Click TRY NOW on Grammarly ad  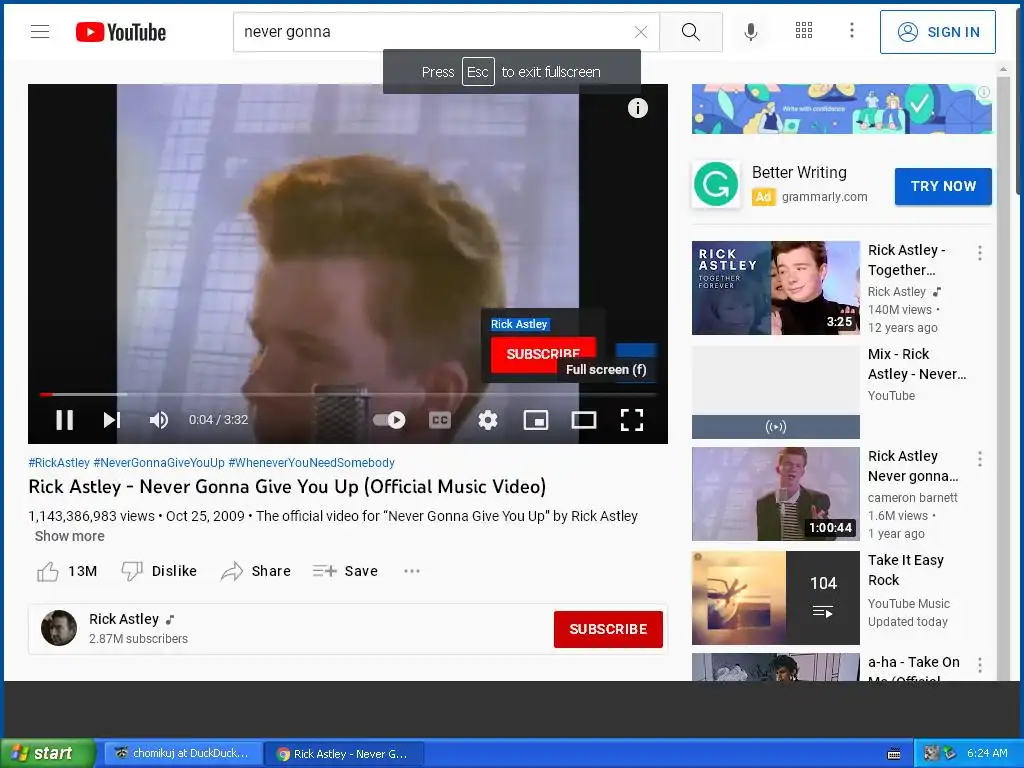pos(943,187)
